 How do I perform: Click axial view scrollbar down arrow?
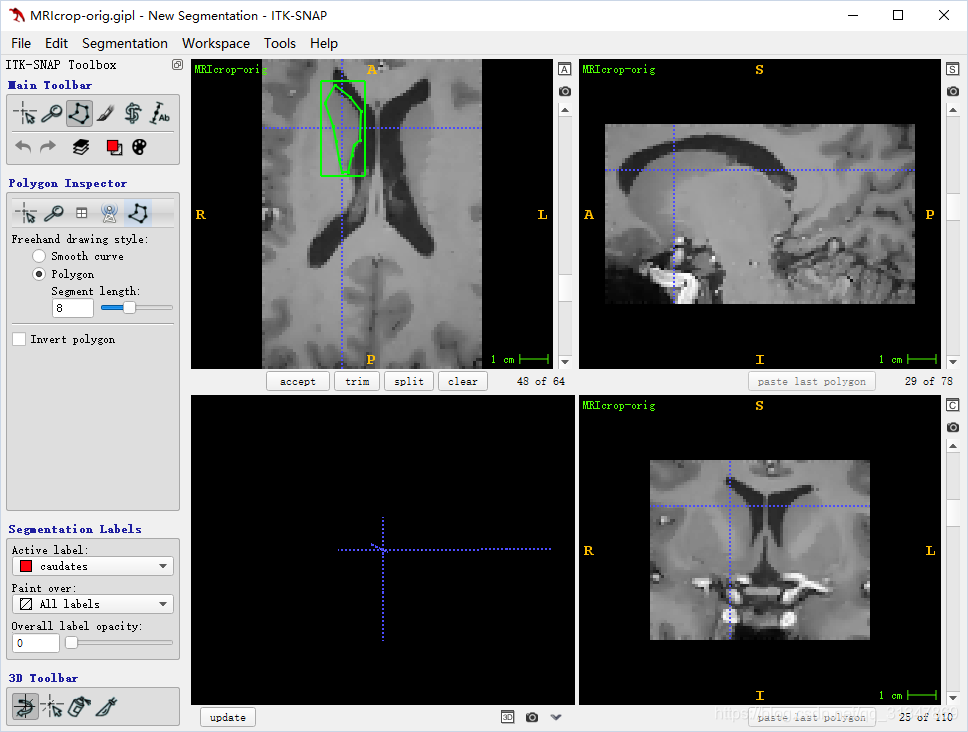tap(565, 362)
